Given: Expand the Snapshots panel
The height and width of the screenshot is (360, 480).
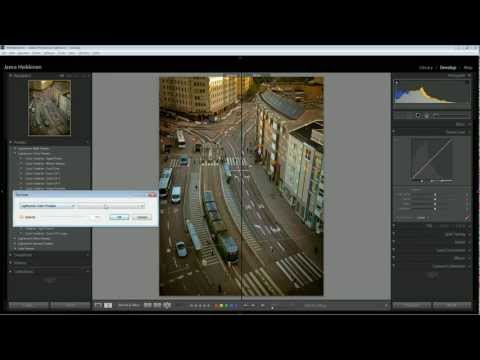Looking at the screenshot, I should click(x=23, y=255).
